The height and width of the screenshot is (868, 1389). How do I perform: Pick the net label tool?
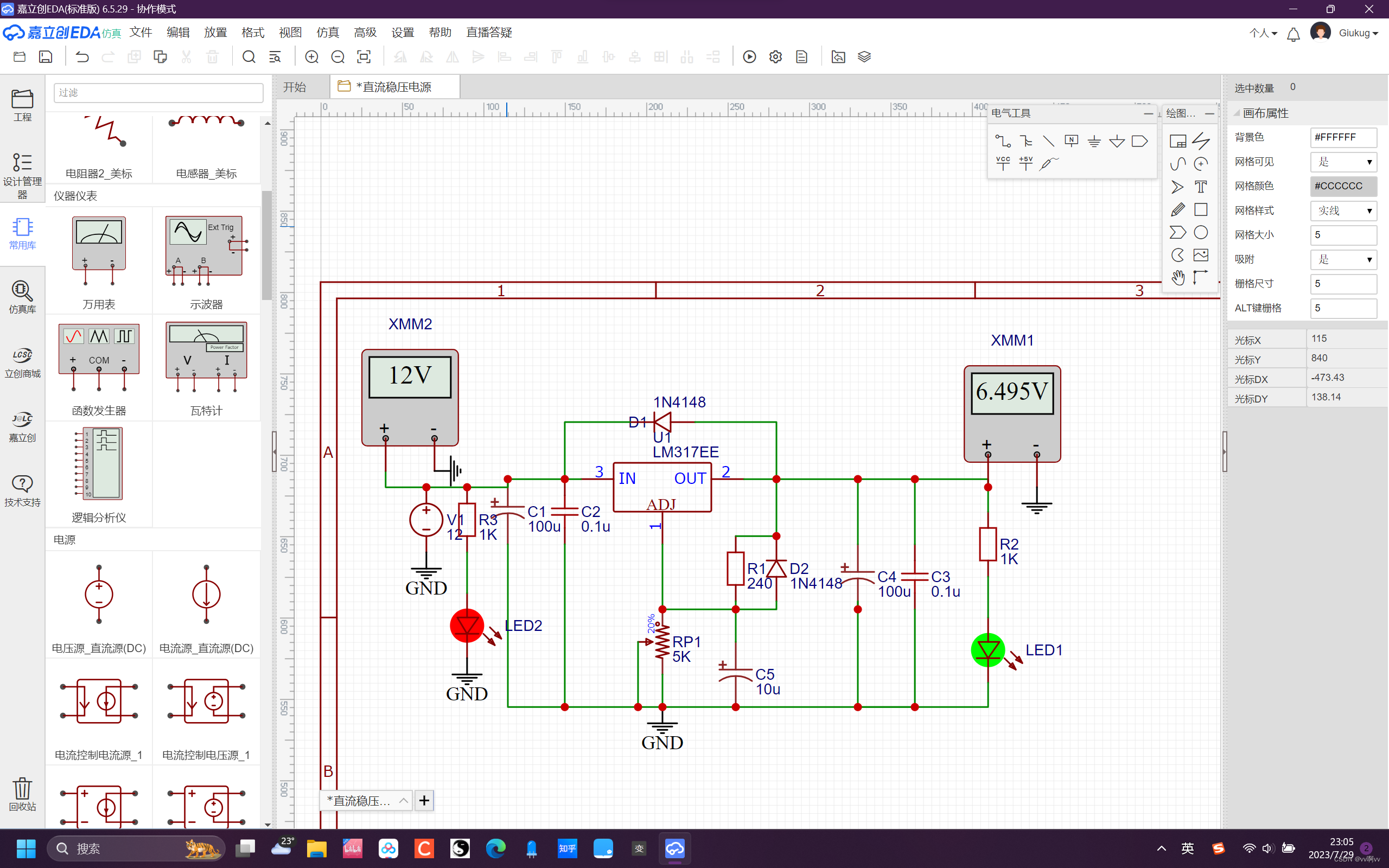tap(1071, 141)
